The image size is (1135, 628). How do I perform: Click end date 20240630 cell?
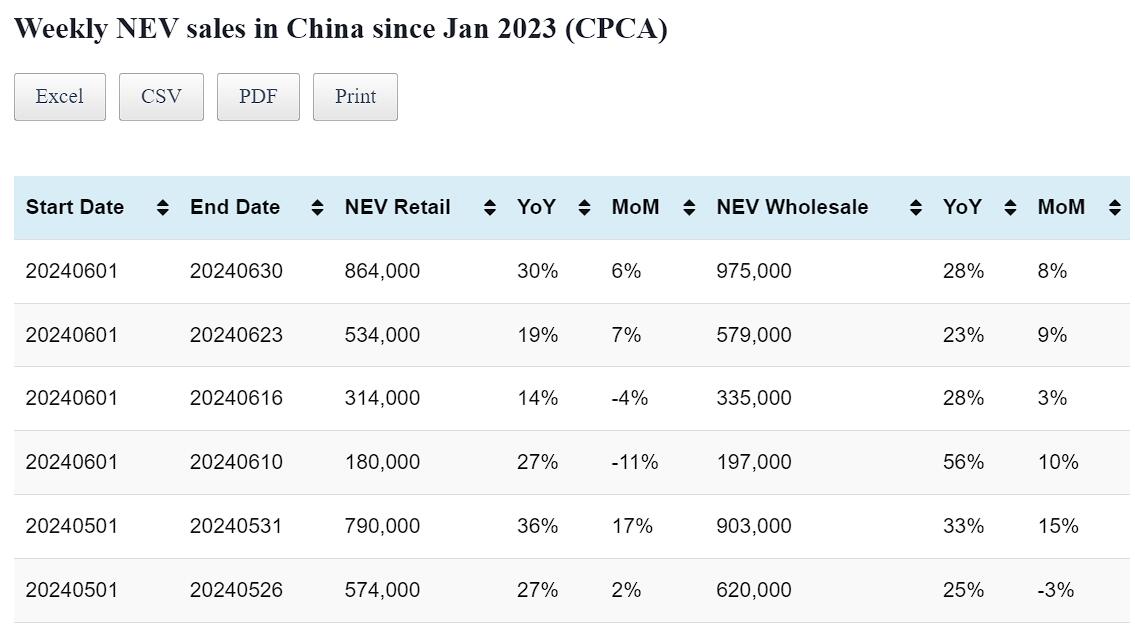coord(236,271)
